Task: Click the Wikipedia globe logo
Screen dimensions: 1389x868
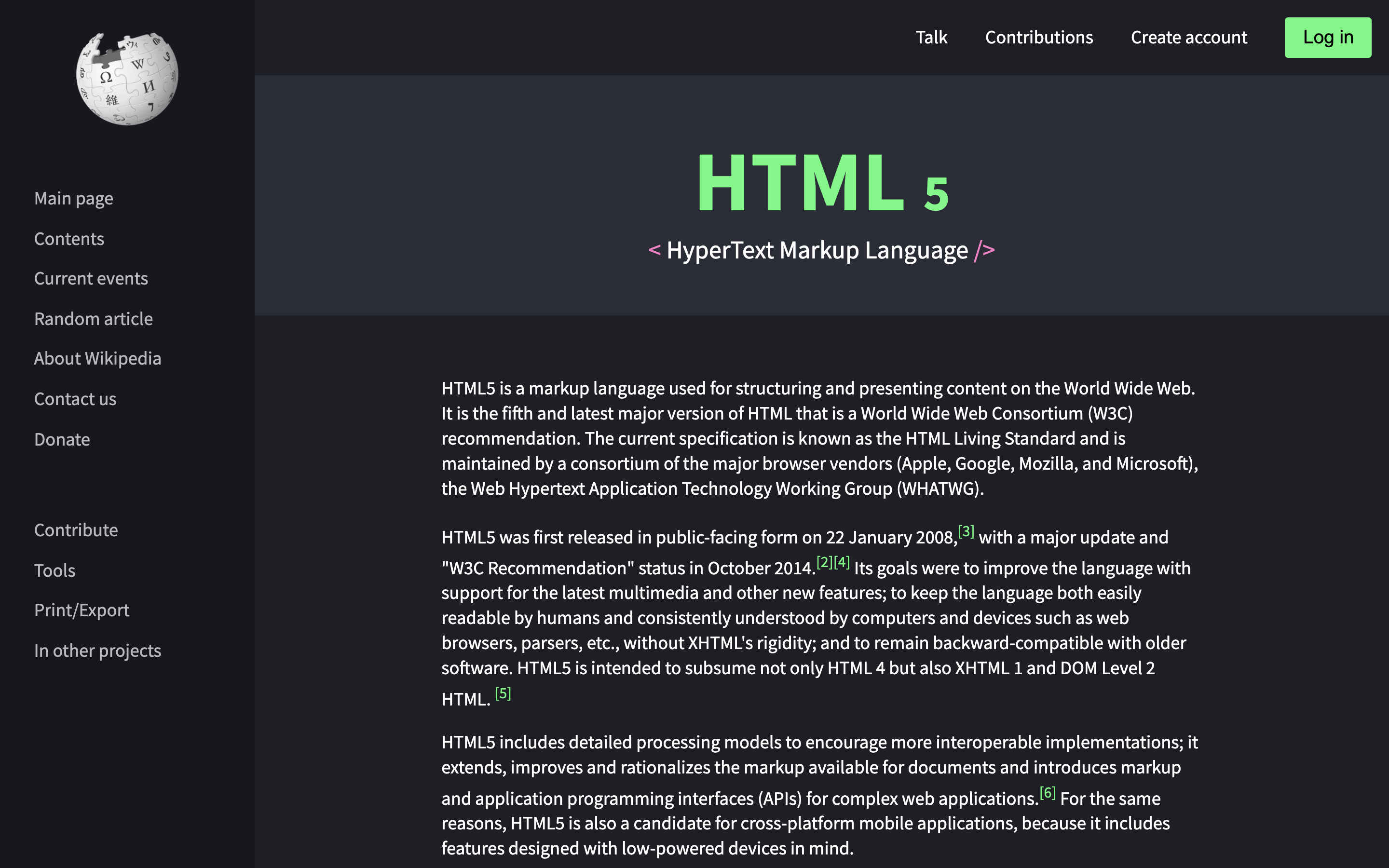Action: [x=127, y=79]
